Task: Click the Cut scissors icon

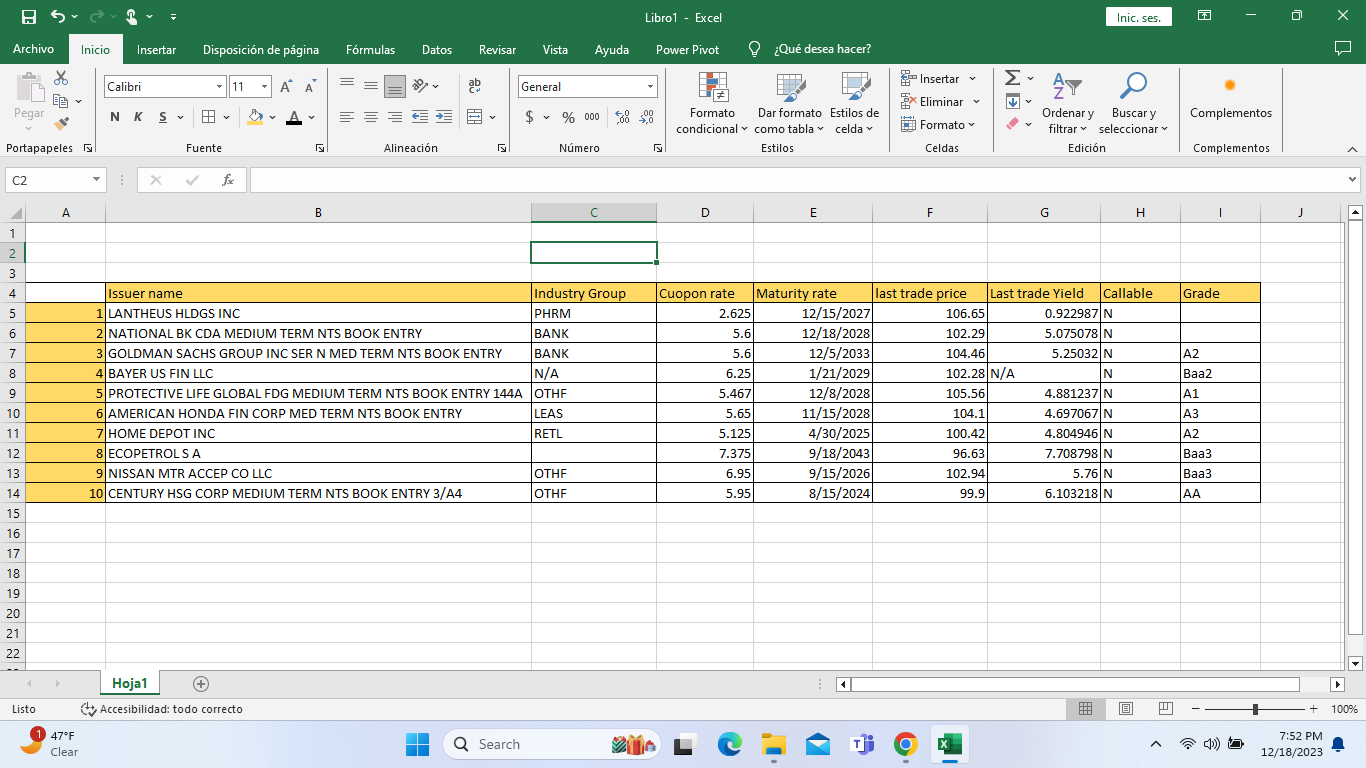Action: click(61, 78)
